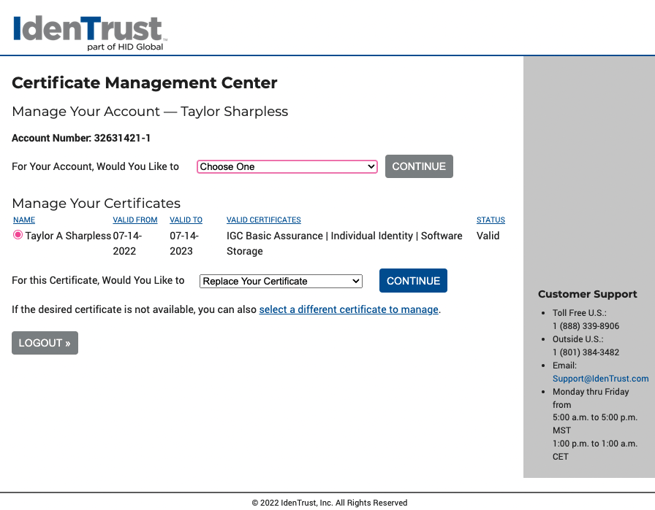Click the valid to date 07-14-2023

click(x=184, y=244)
